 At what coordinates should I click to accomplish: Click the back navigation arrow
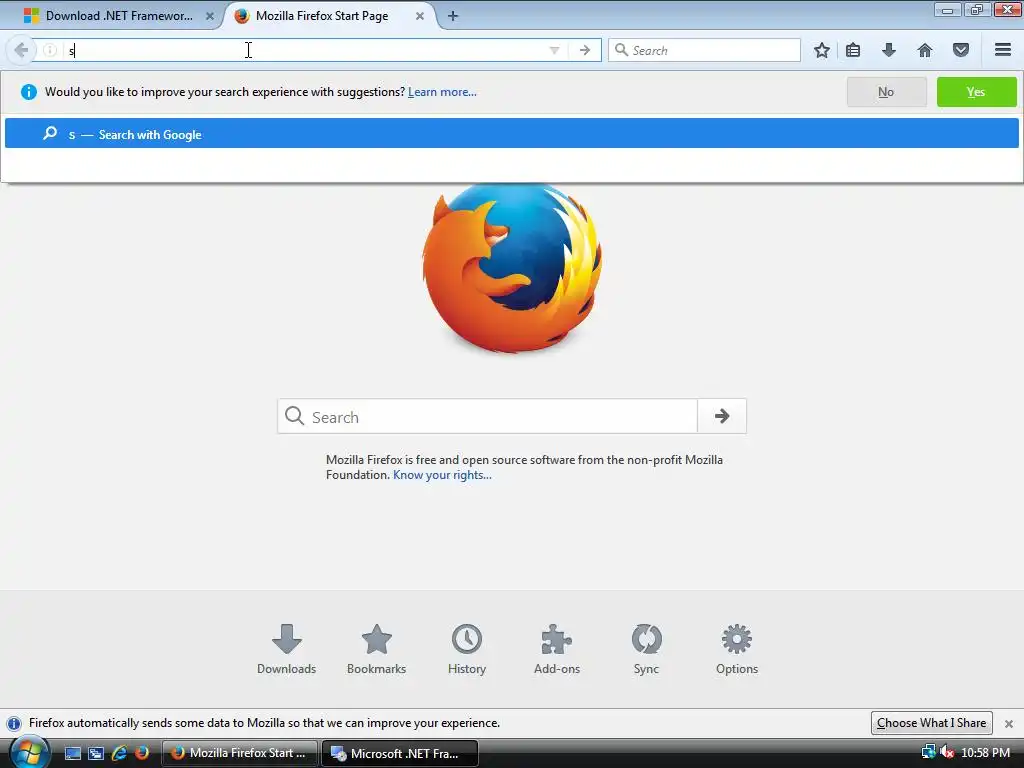pos(21,50)
